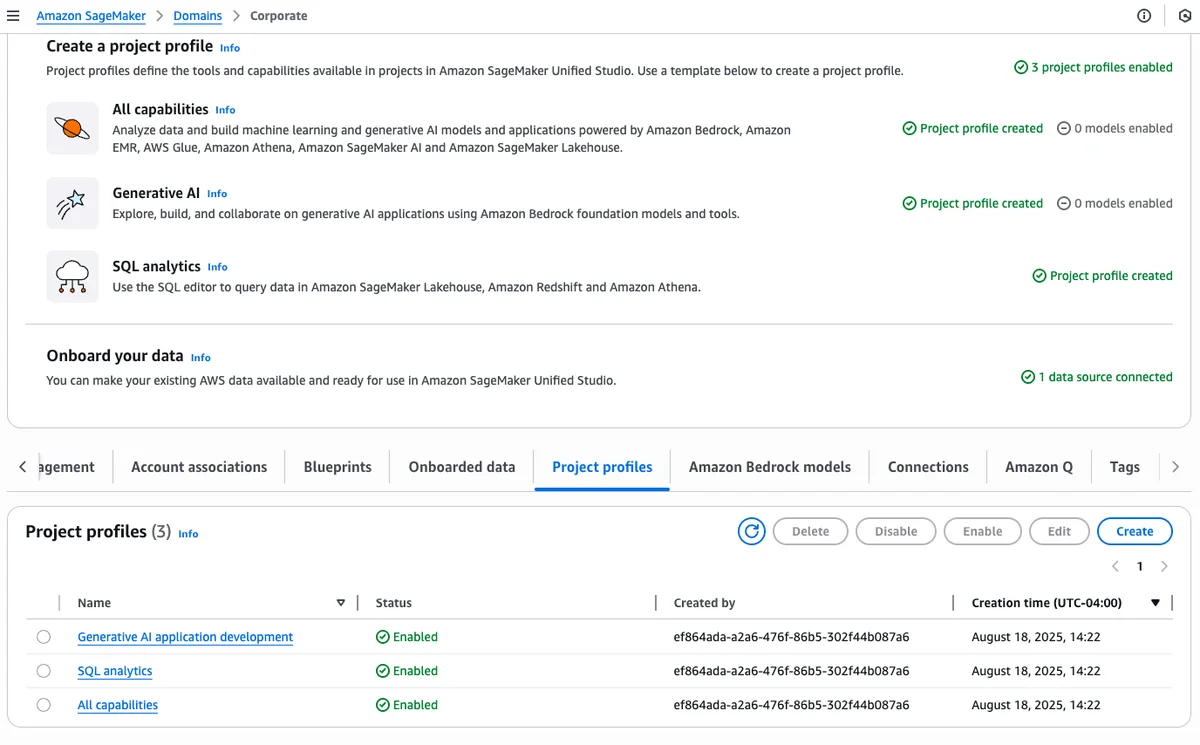
Task: Sort by Name column dropdown triangle
Action: point(341,603)
